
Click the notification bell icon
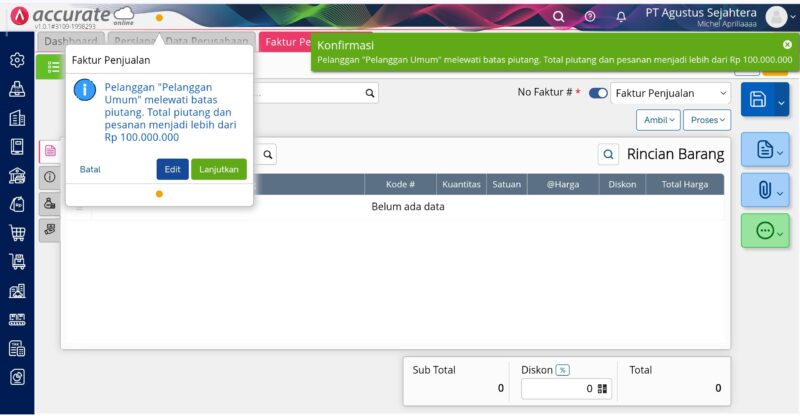coord(621,16)
